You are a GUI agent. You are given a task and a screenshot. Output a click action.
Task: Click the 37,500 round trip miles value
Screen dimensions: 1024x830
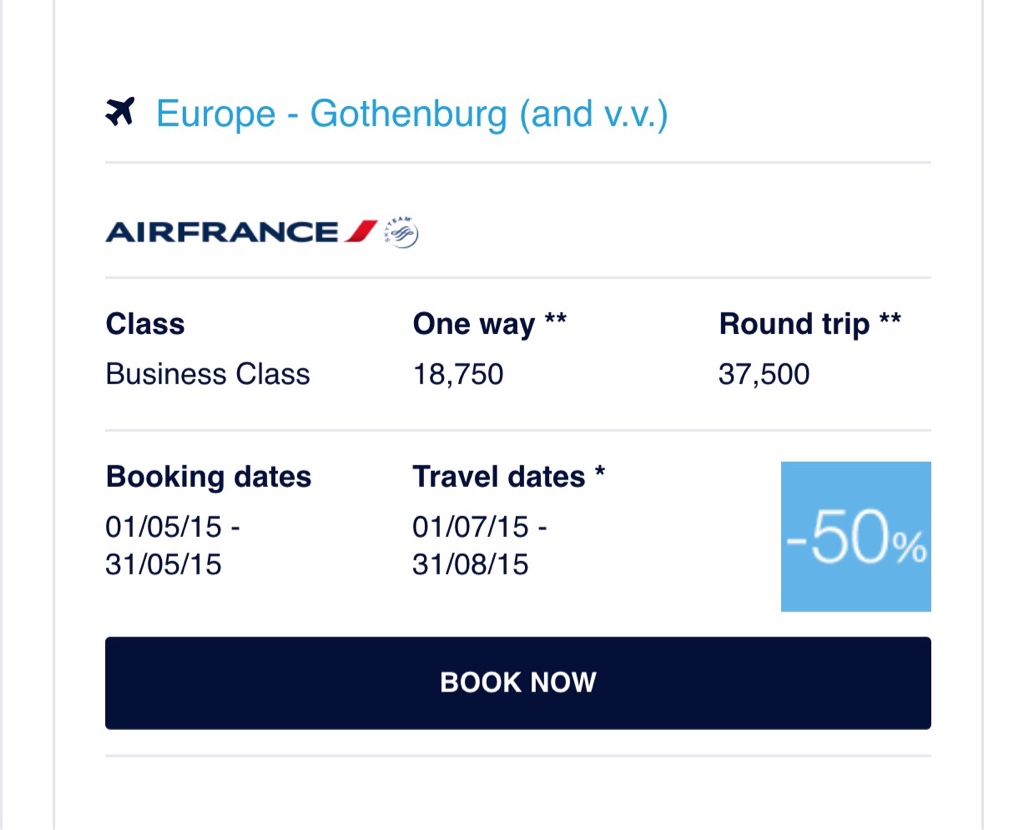click(x=764, y=374)
